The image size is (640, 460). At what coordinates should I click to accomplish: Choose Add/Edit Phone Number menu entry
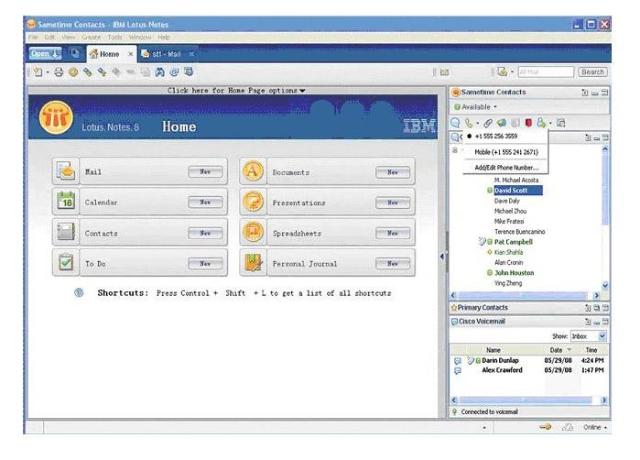click(x=506, y=167)
